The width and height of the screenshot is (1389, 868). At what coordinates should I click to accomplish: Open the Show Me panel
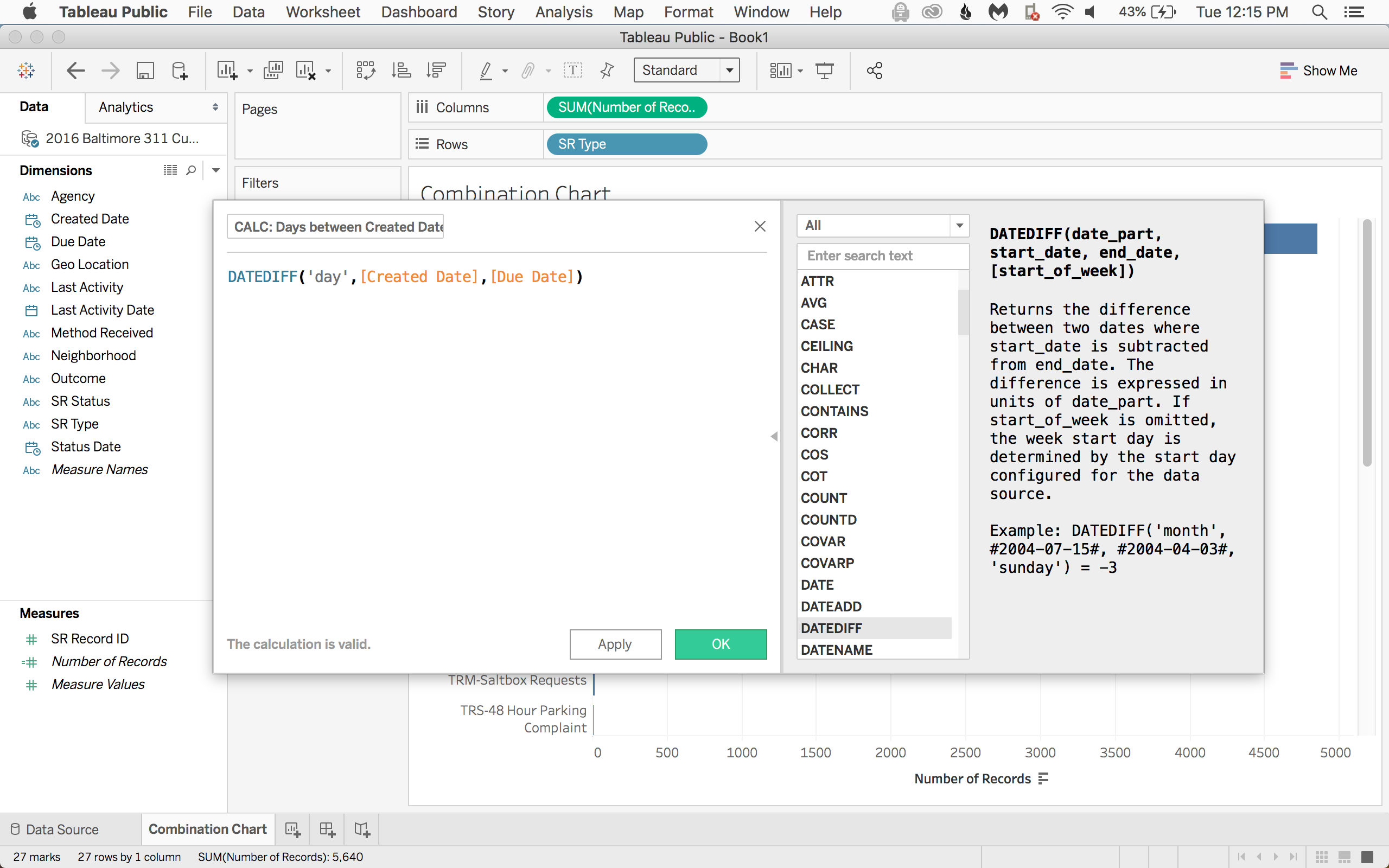[1318, 71]
